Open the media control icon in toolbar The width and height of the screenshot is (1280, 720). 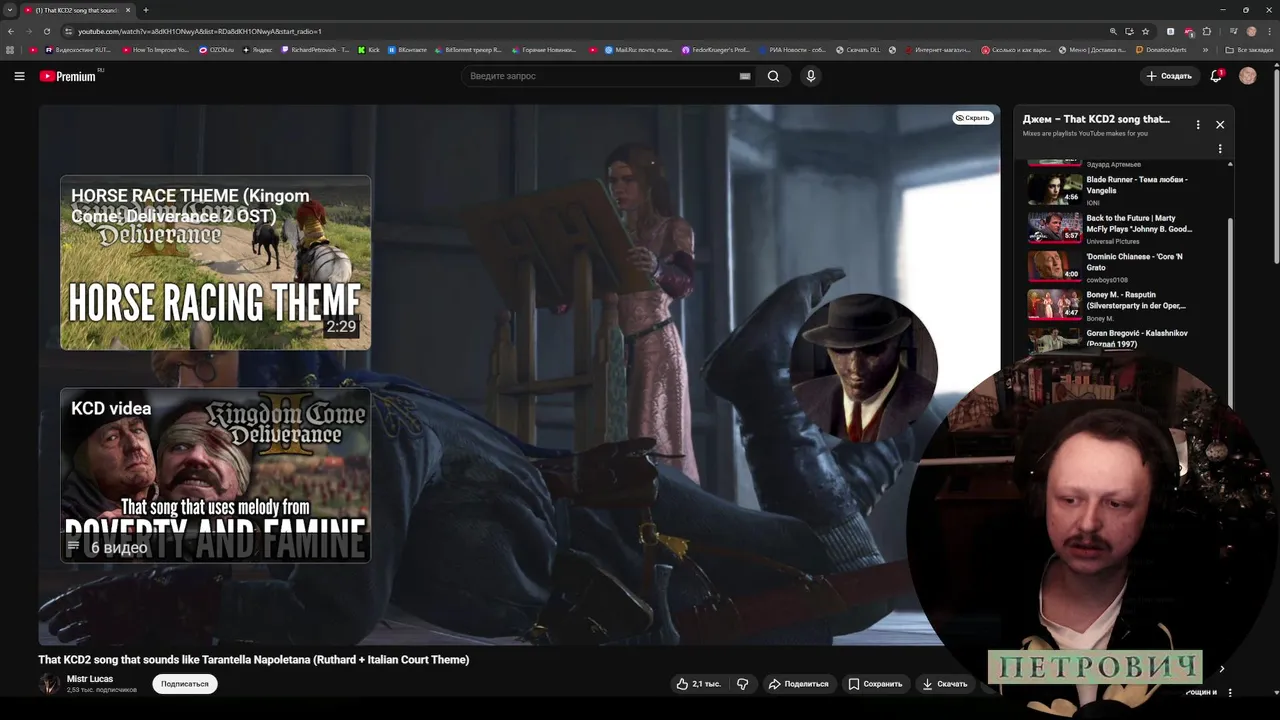coord(1233,31)
